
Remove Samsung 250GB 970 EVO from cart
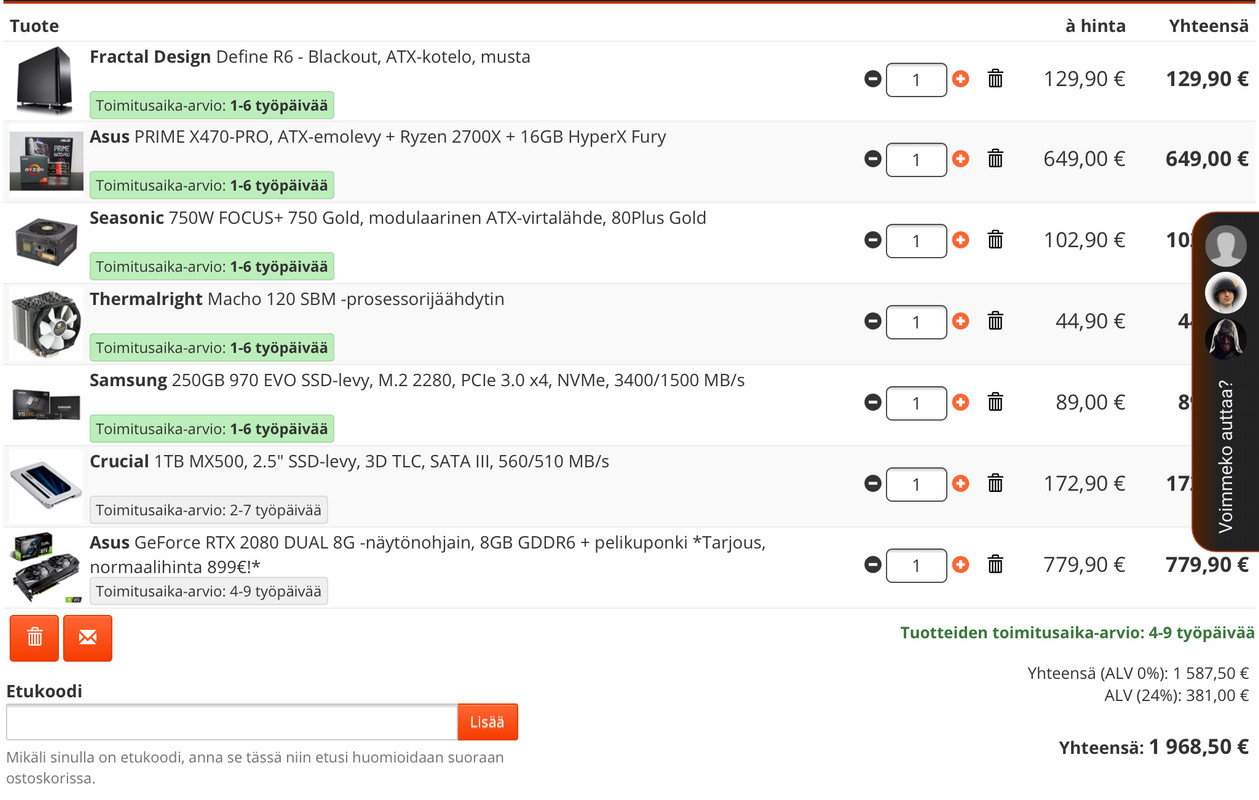(x=995, y=402)
